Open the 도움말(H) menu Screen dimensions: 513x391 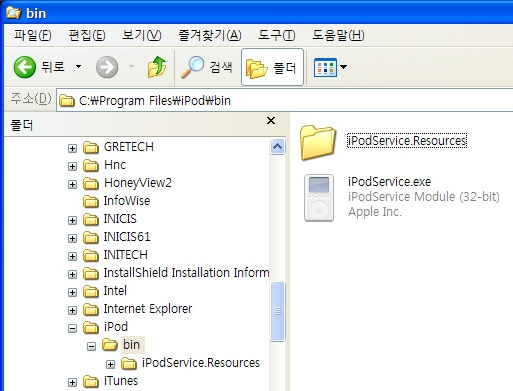click(338, 35)
